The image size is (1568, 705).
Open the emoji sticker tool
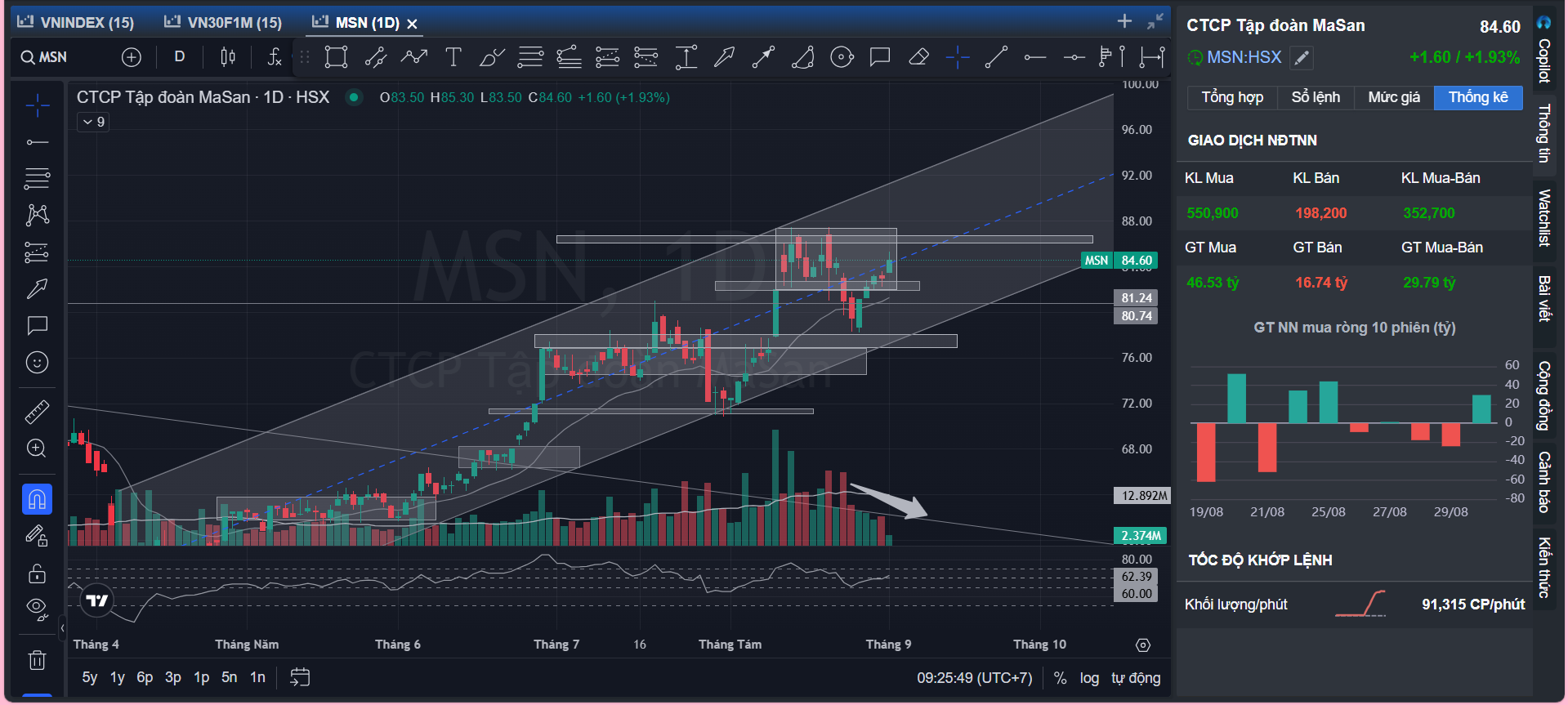(37, 362)
